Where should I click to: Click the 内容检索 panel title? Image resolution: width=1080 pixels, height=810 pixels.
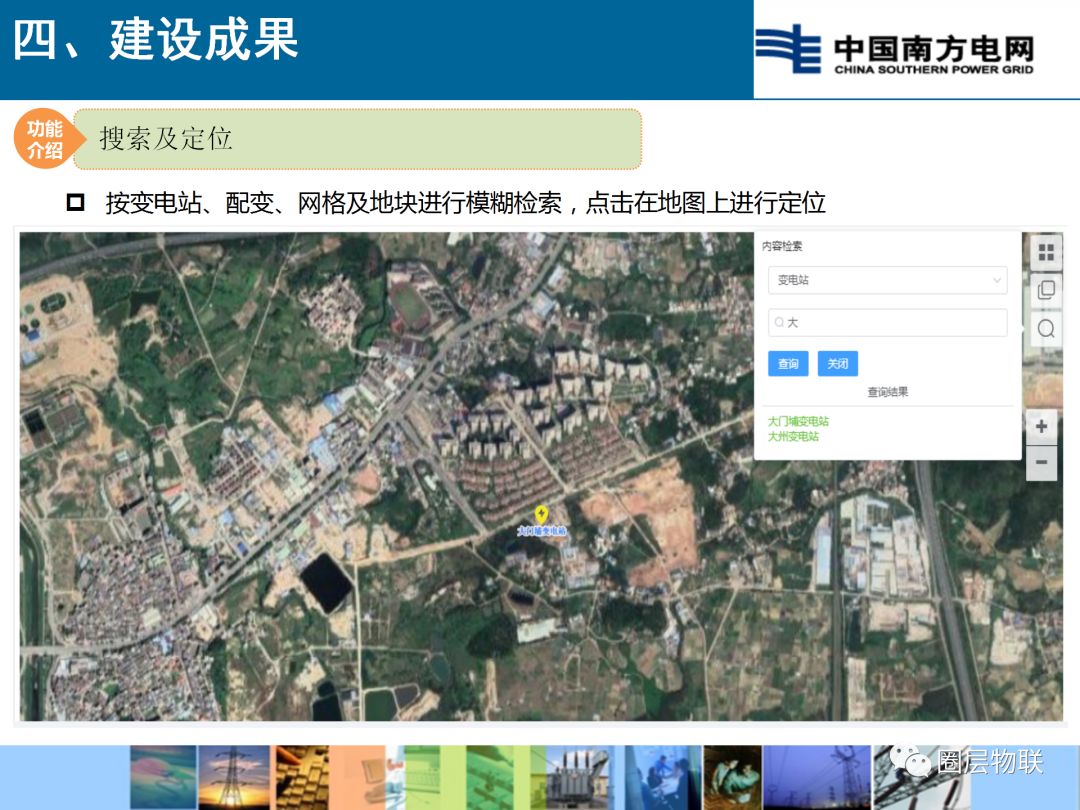pos(782,246)
